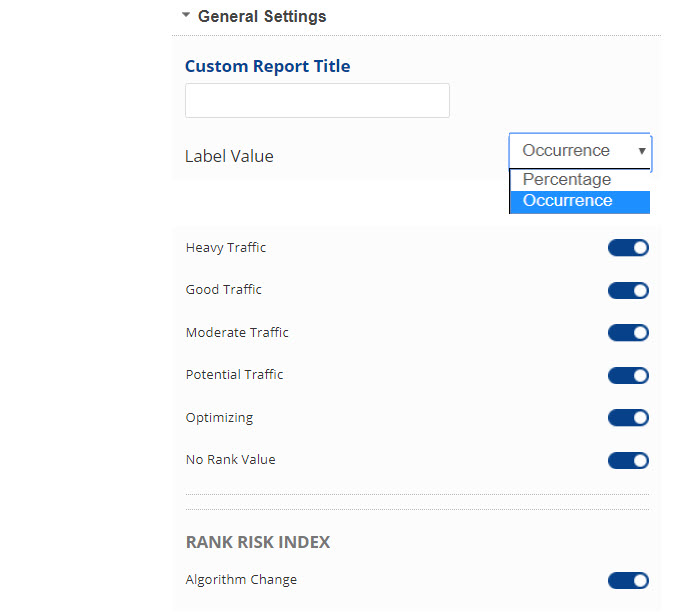Select Percentage from the dropdown list

[567, 180]
